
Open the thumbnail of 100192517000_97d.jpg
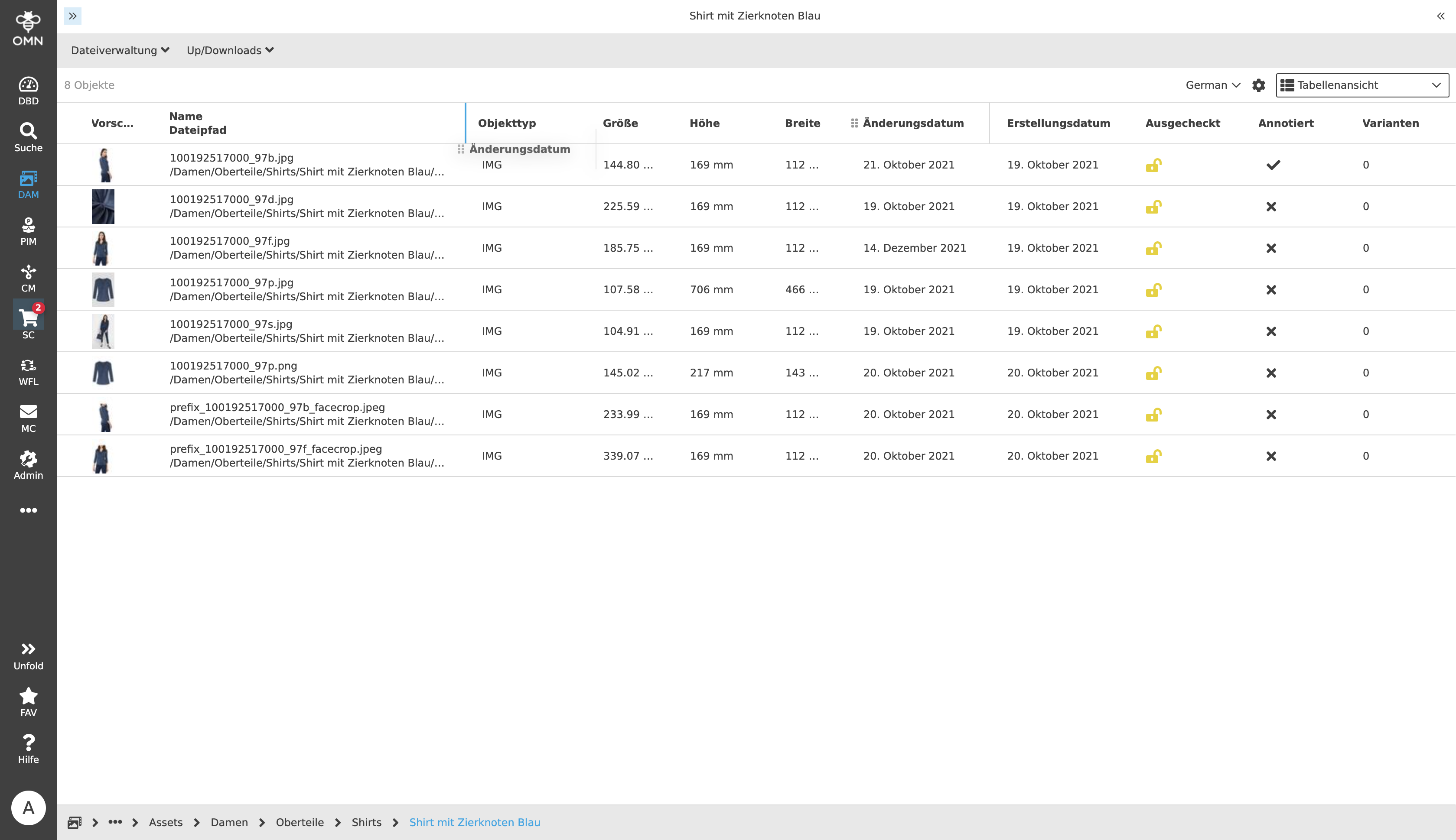click(103, 207)
